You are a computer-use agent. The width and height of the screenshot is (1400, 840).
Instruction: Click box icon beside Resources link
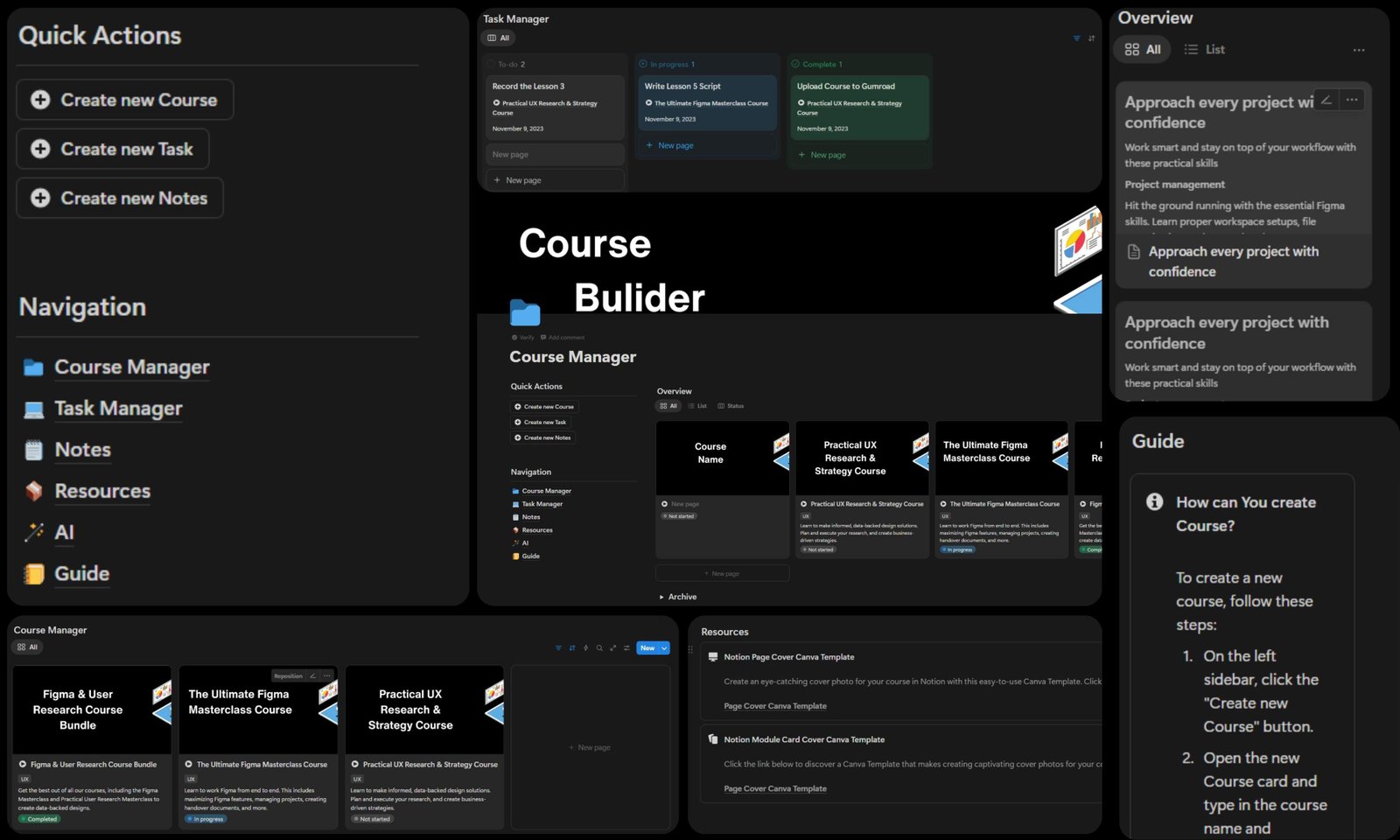click(x=33, y=491)
